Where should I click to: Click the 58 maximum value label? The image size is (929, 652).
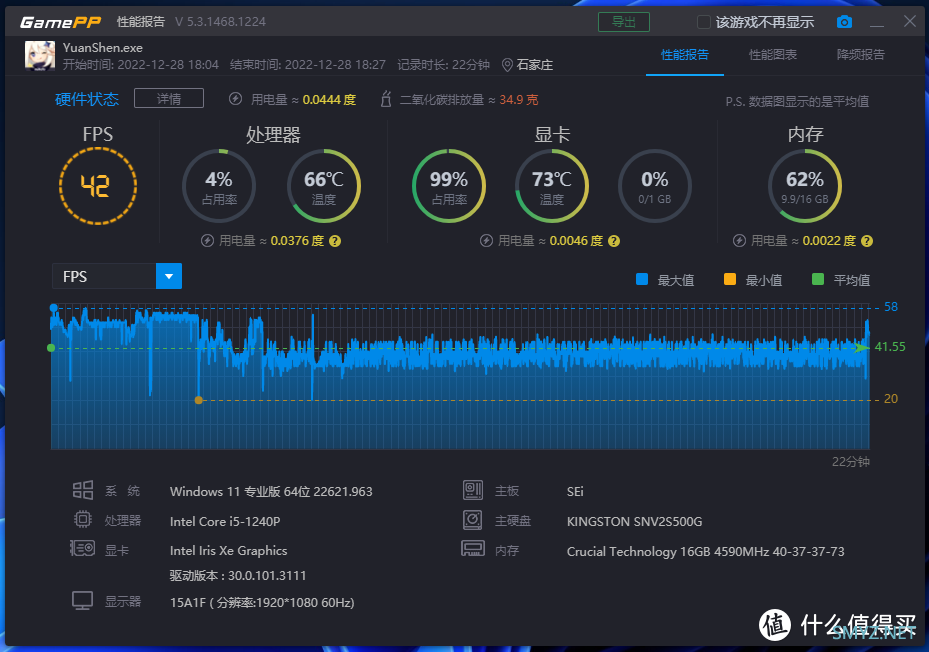tap(890, 307)
